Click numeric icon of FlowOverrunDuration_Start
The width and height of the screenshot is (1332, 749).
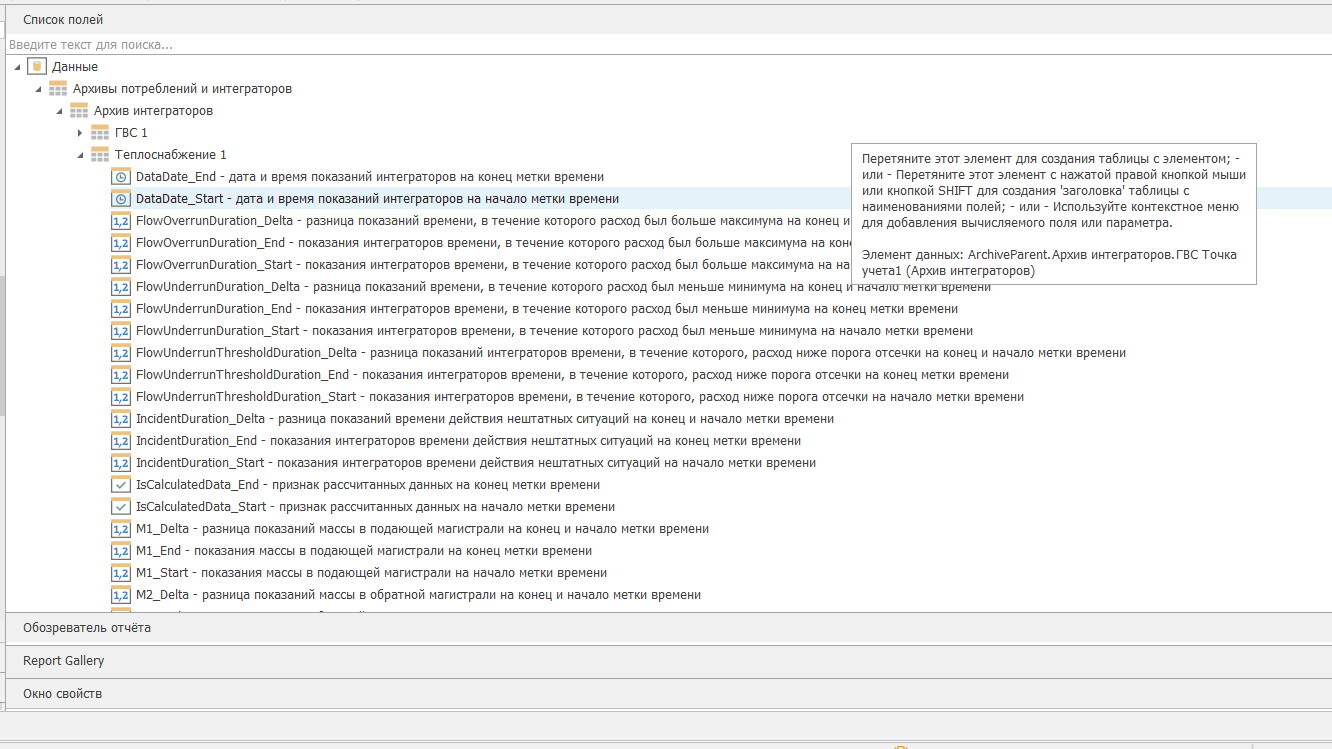[x=121, y=264]
